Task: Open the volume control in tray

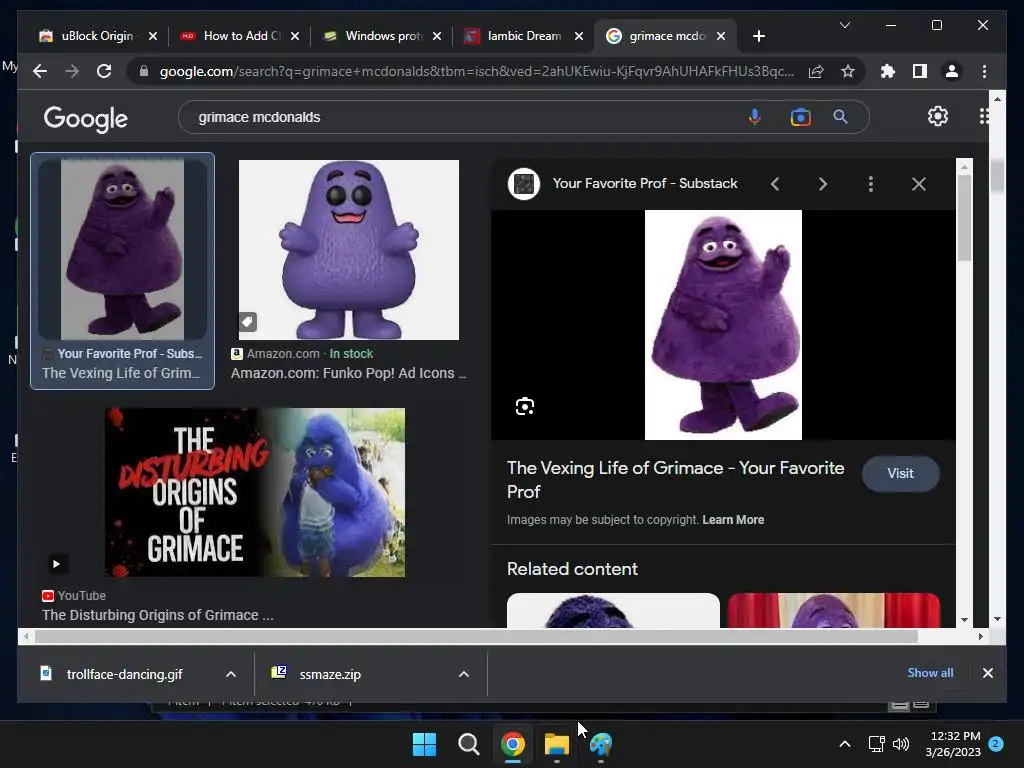Action: (901, 744)
